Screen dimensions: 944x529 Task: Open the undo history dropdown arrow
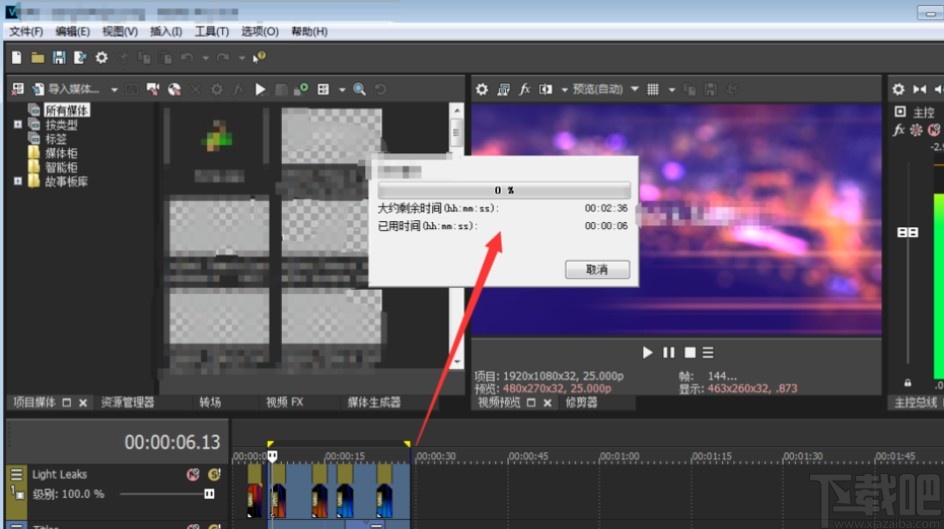coord(205,58)
